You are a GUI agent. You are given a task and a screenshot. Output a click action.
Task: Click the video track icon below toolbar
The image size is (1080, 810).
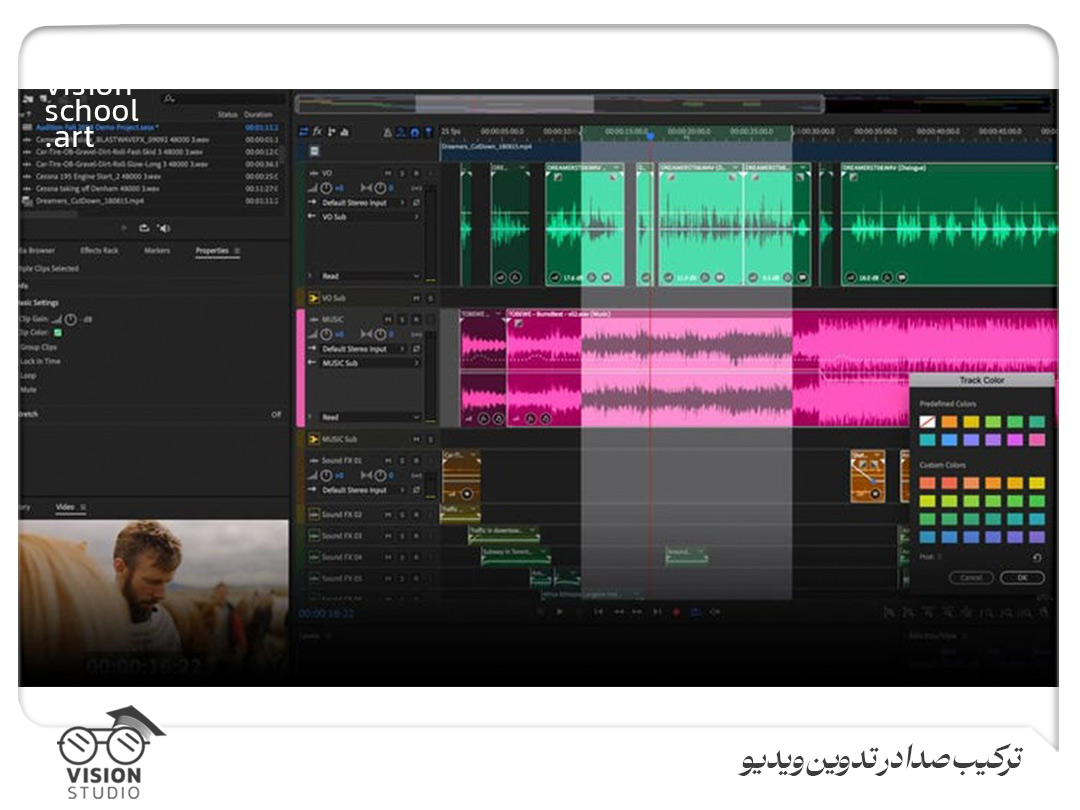click(314, 151)
